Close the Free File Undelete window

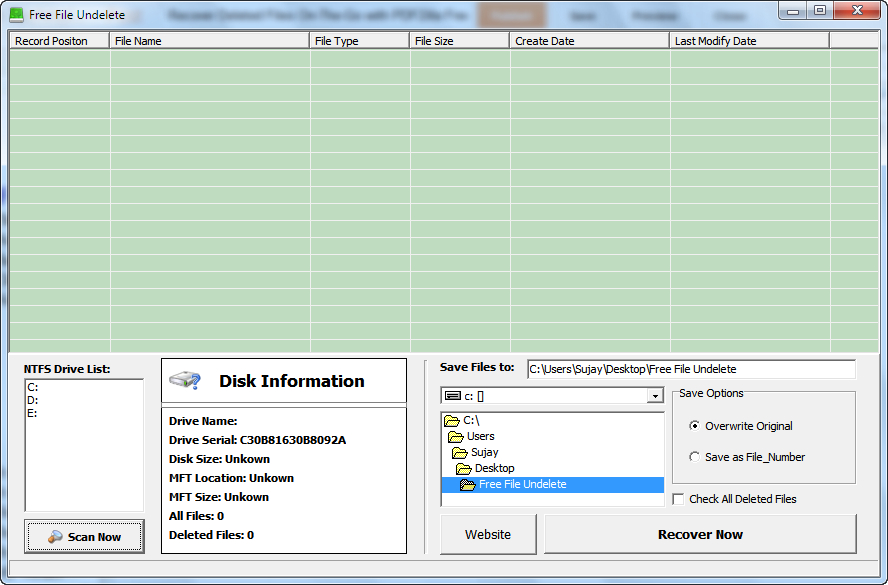(x=857, y=11)
